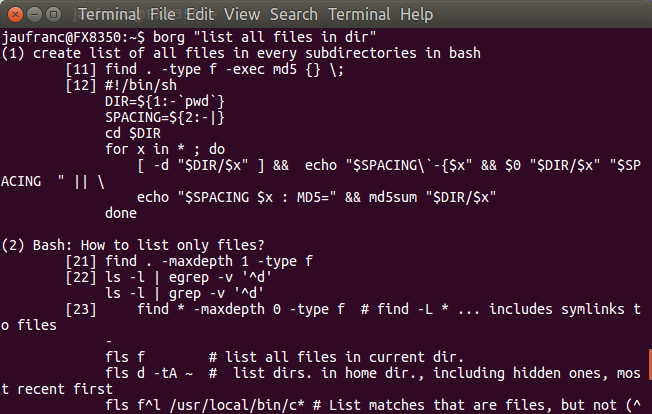
Task: Click the "cd $DIR" script line
Action: pyautogui.click(x=133, y=133)
